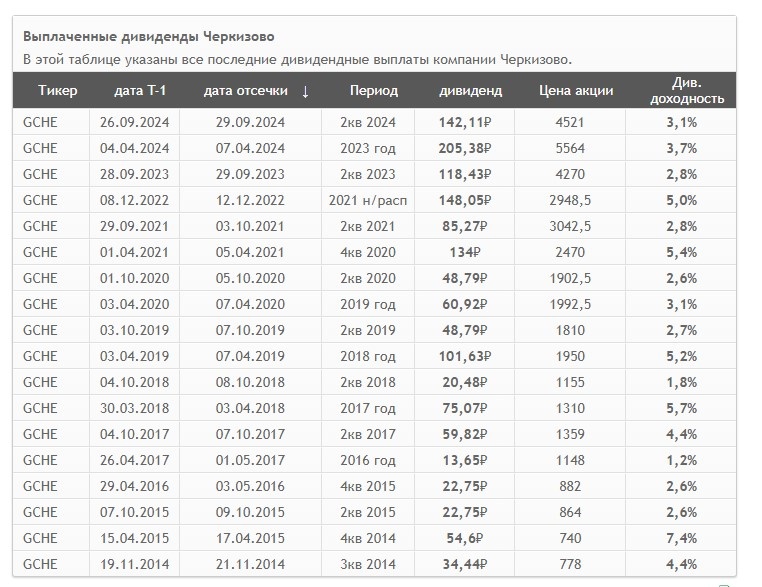The height and width of the screenshot is (587, 762).
Task: Click the дата Т-1 column header
Action: point(140,90)
